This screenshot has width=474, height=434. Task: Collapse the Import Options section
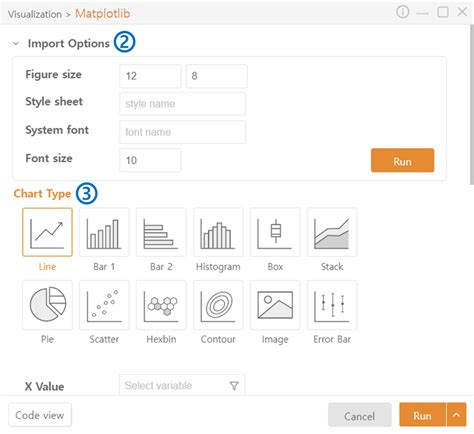coord(16,43)
